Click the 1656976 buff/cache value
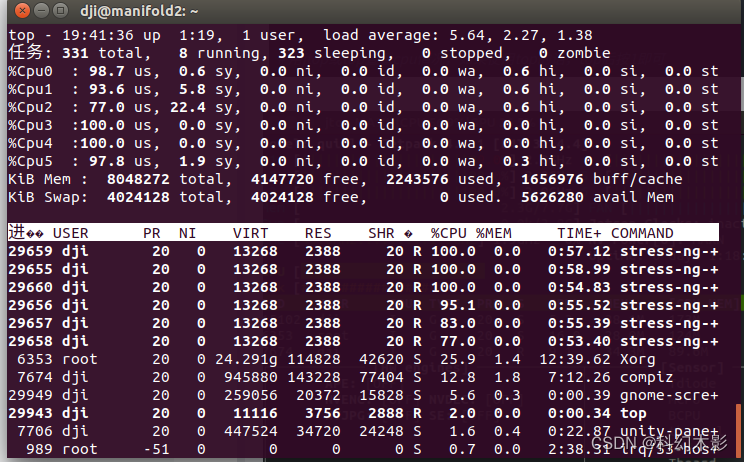Screen dimensions: 744x462 click(552, 179)
